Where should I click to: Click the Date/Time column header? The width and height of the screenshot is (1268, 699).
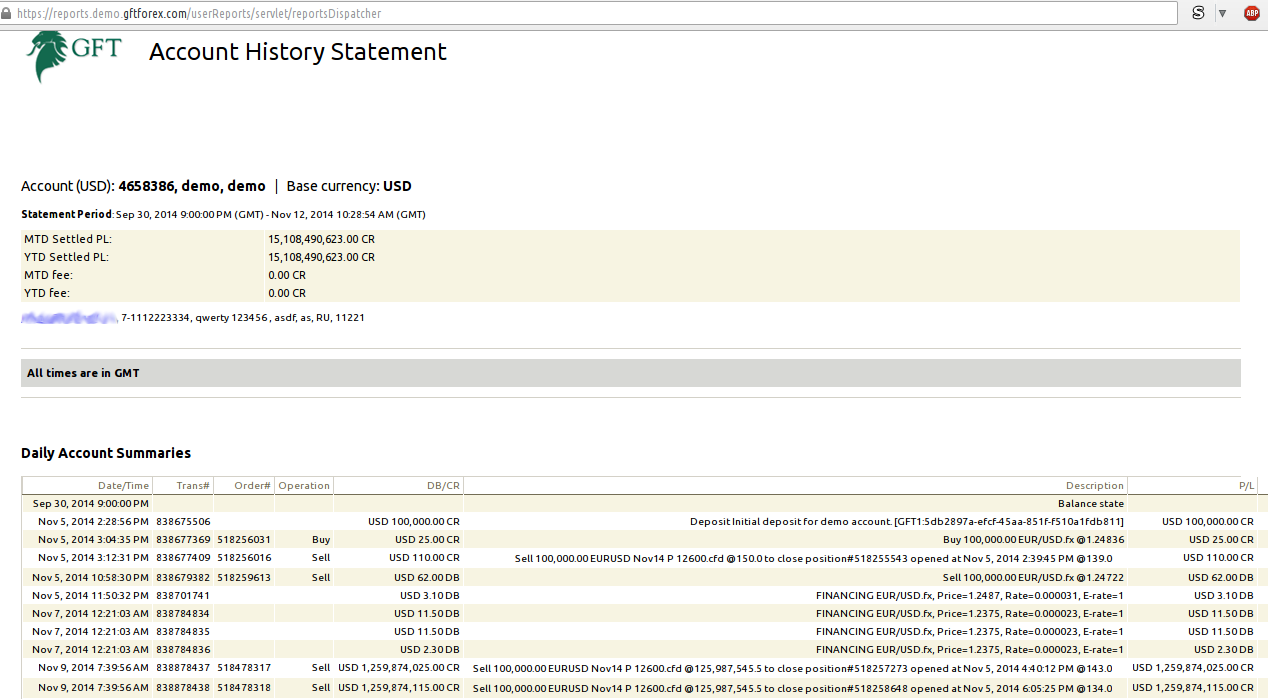click(x=123, y=486)
